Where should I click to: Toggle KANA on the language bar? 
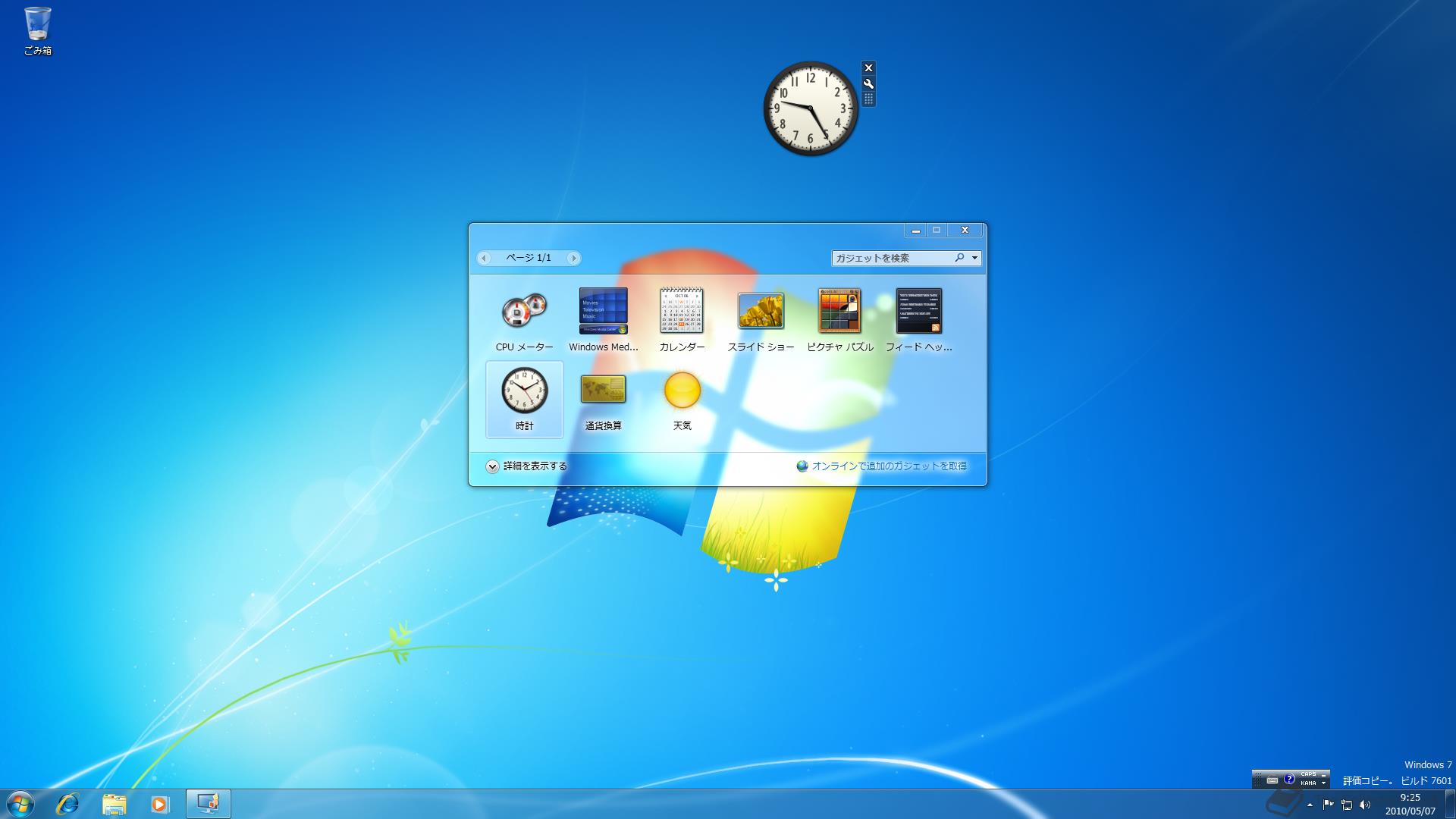1308,783
